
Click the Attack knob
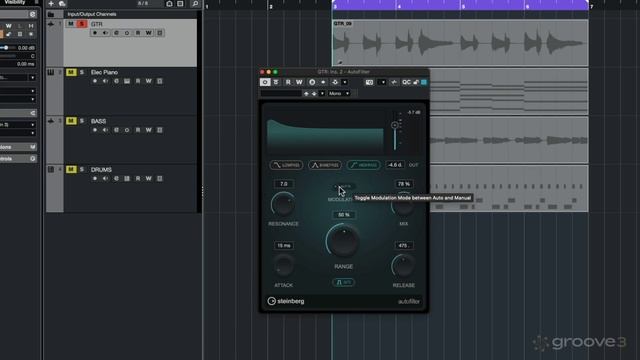click(283, 266)
